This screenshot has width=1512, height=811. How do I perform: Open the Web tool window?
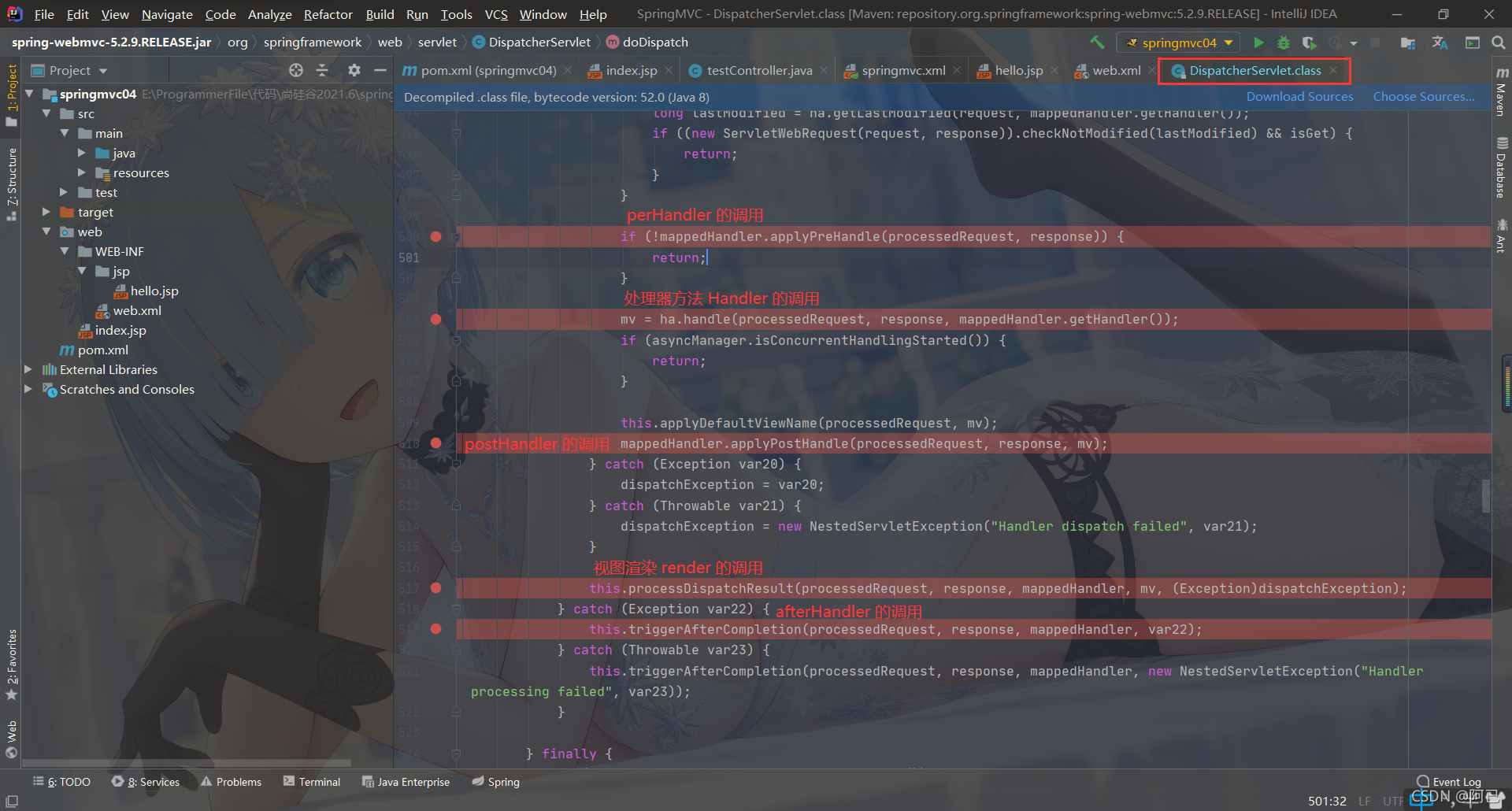point(12,739)
